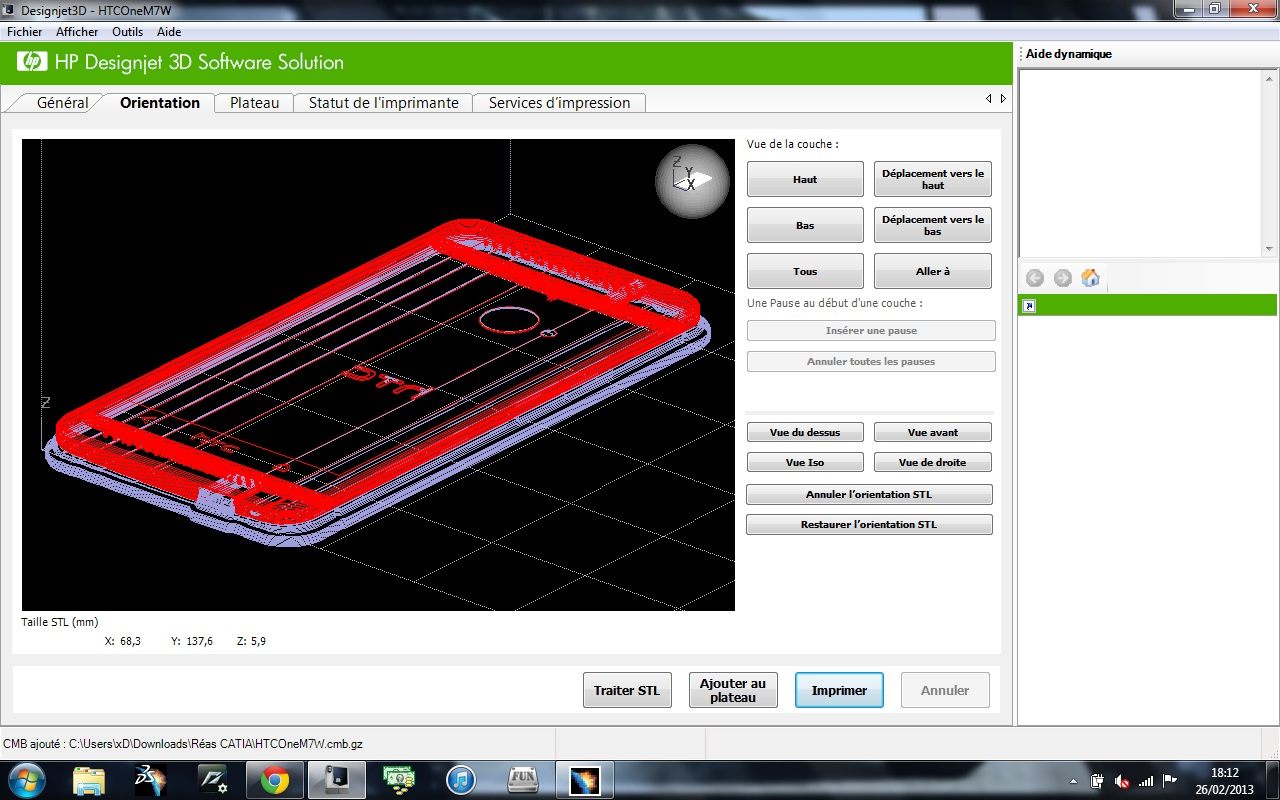Click the Aide dynamique panel title

[x=1069, y=54]
